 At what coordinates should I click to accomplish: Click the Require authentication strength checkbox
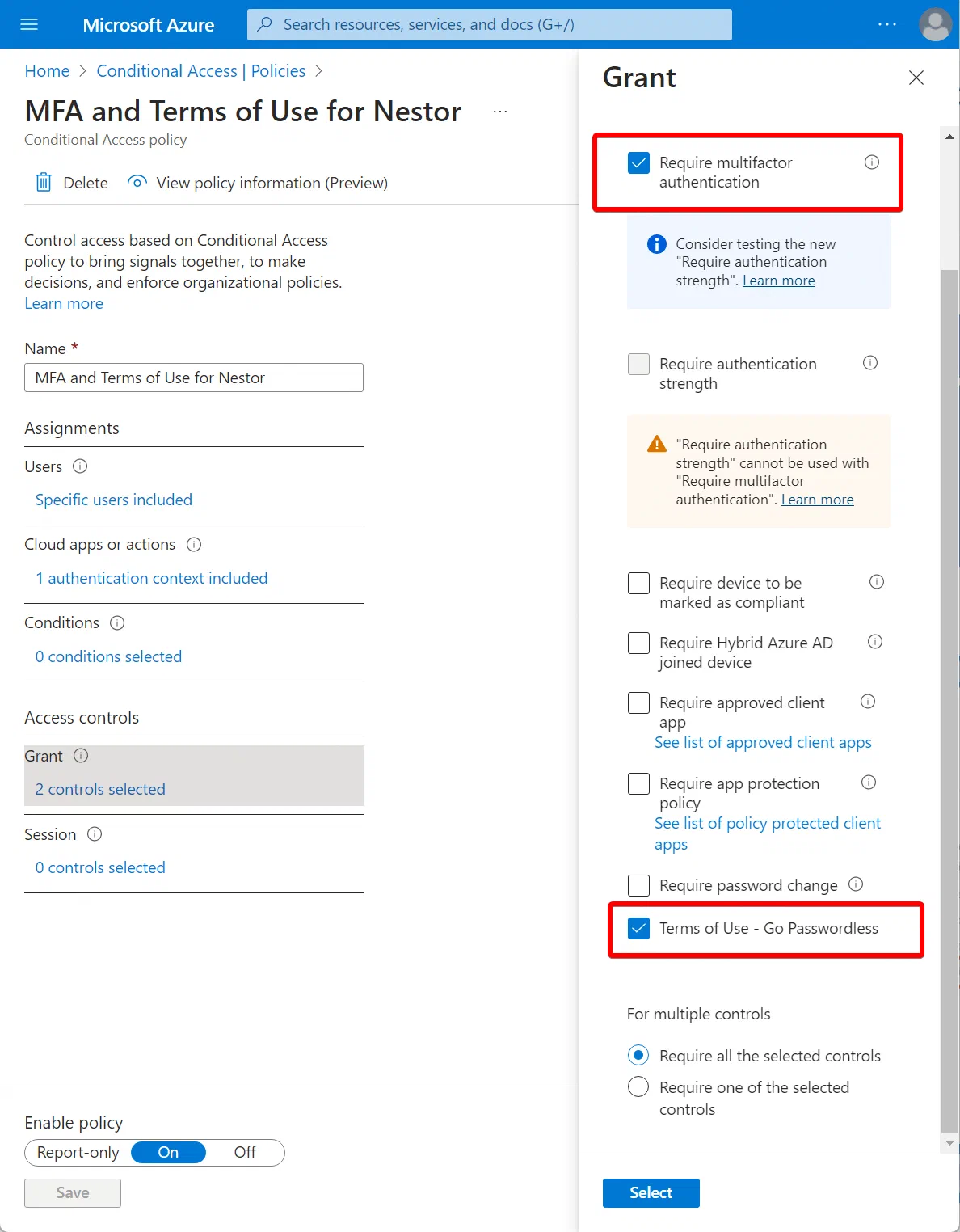pyautogui.click(x=638, y=364)
